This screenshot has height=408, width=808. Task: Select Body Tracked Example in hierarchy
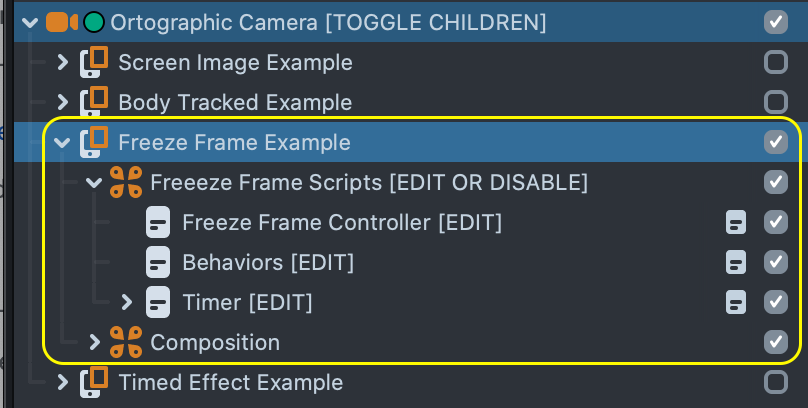click(x=235, y=102)
